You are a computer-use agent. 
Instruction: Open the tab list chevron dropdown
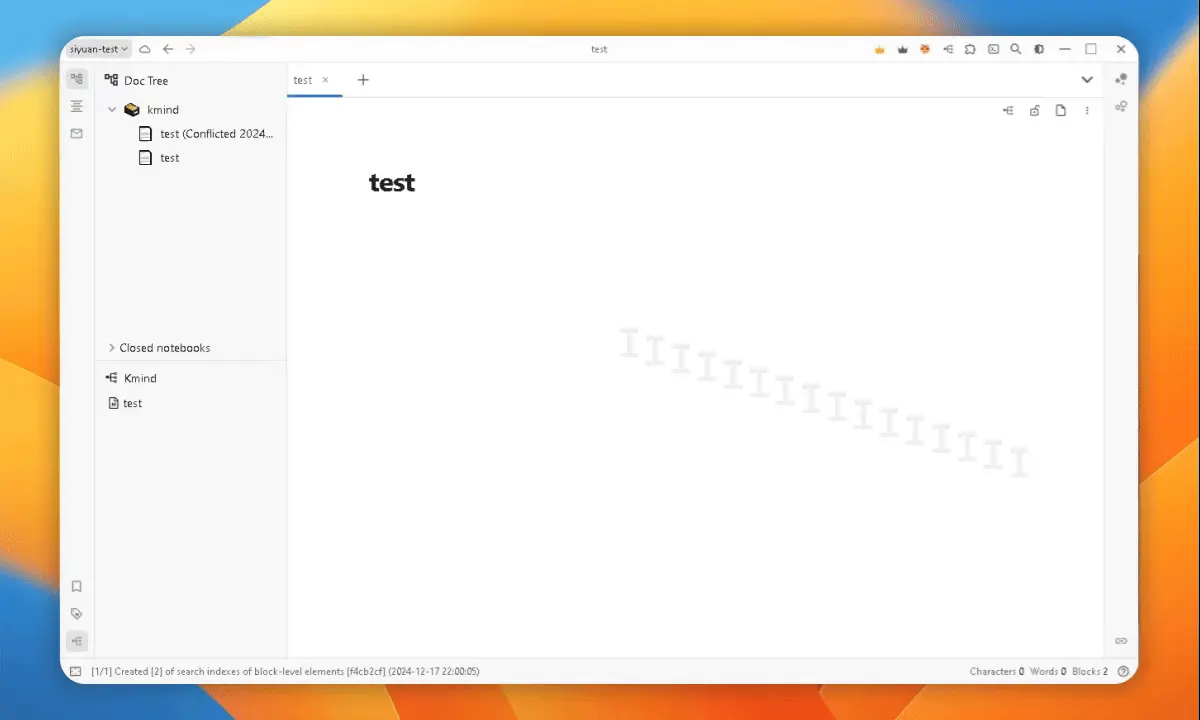coord(1087,80)
